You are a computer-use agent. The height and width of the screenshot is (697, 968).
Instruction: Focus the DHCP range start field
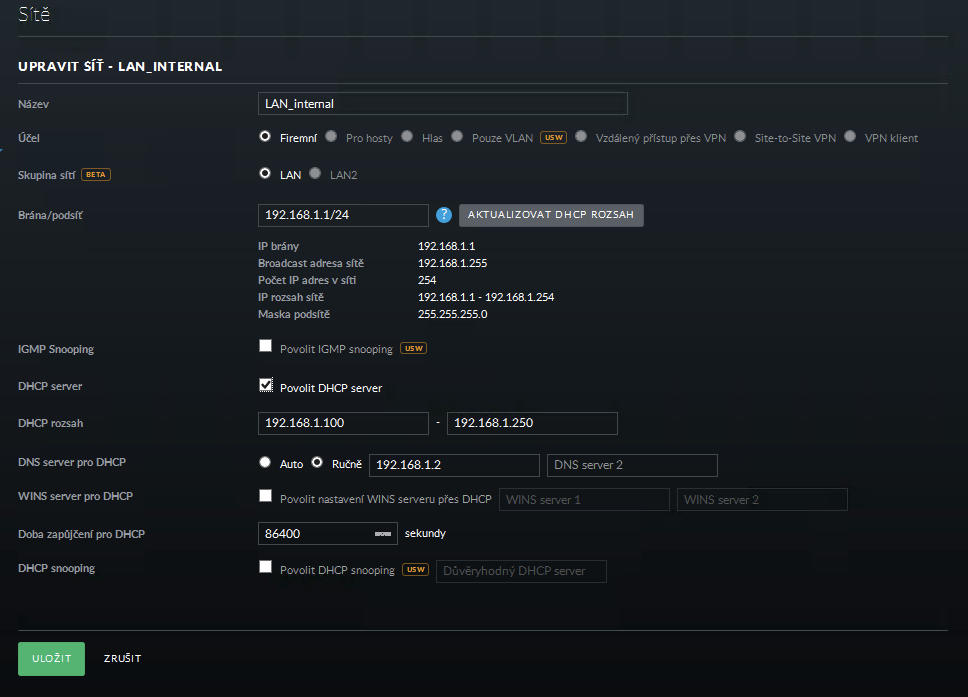[x=343, y=423]
